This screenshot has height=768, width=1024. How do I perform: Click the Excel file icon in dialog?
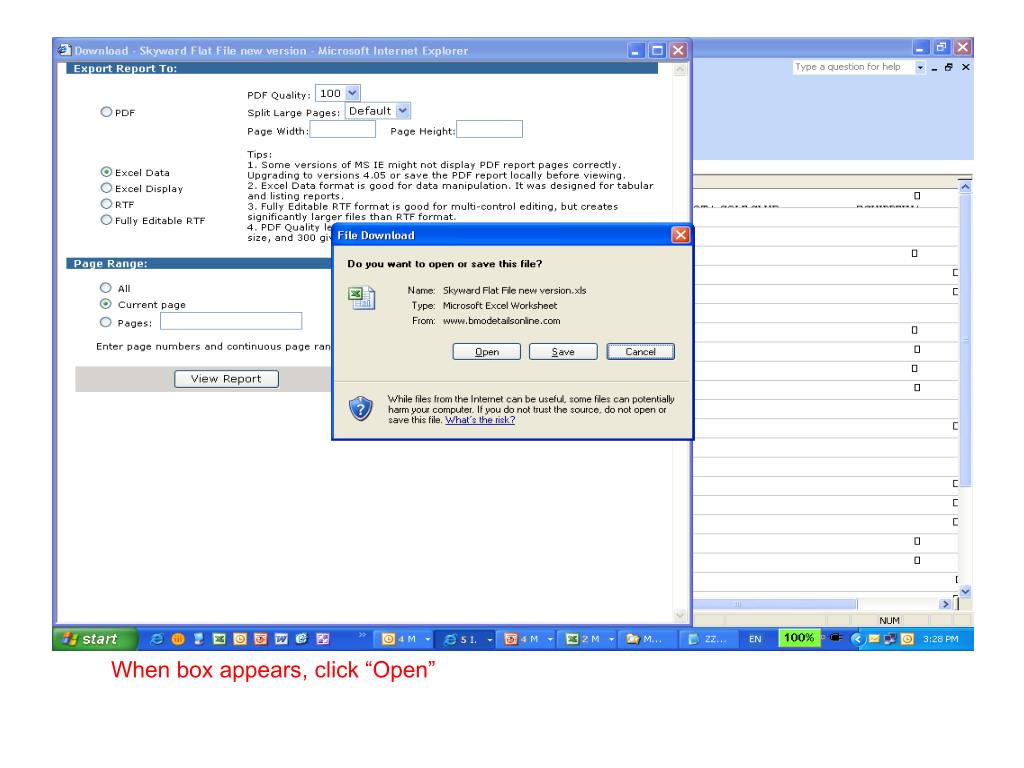click(x=361, y=298)
